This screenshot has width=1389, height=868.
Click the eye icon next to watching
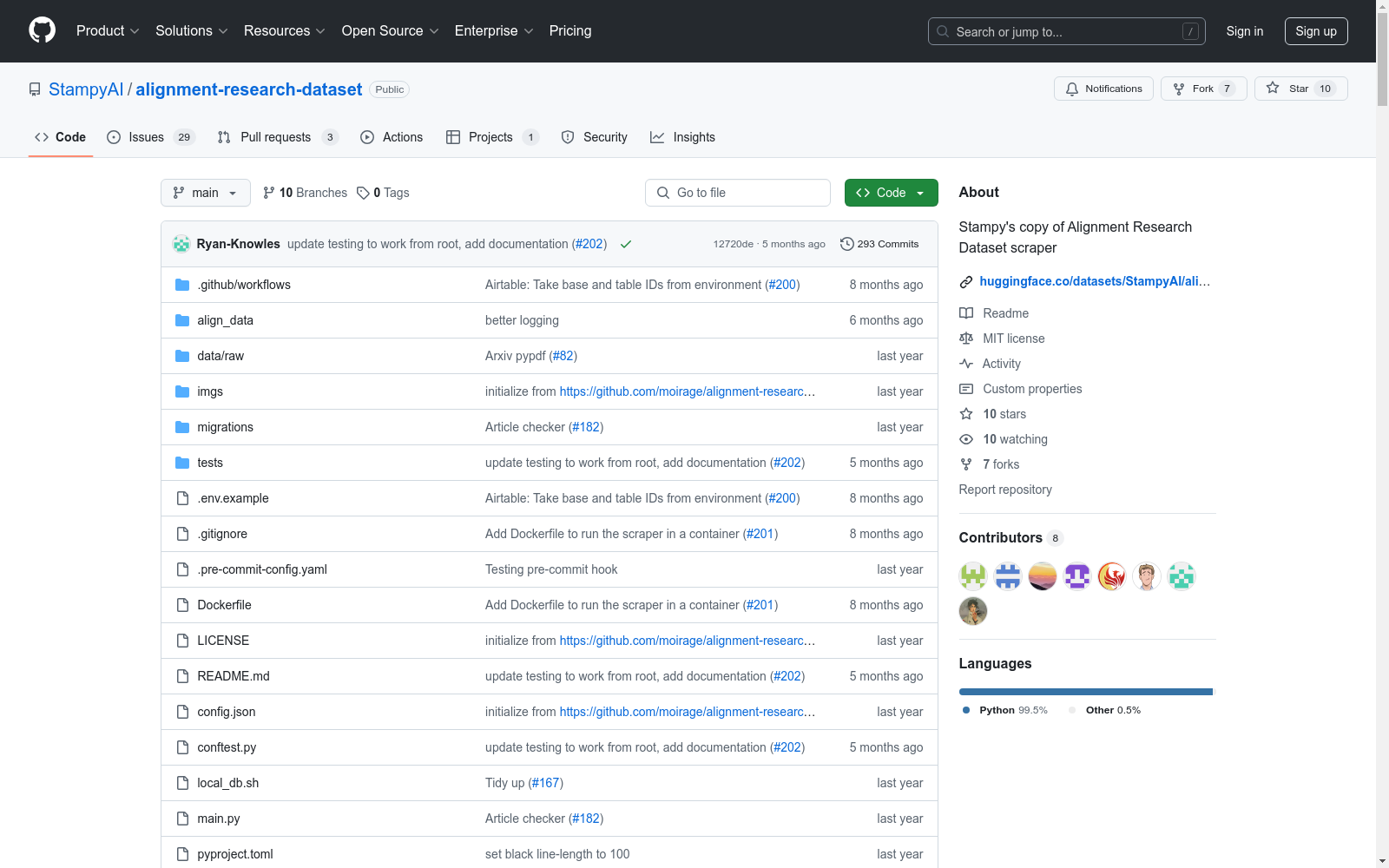point(966,439)
